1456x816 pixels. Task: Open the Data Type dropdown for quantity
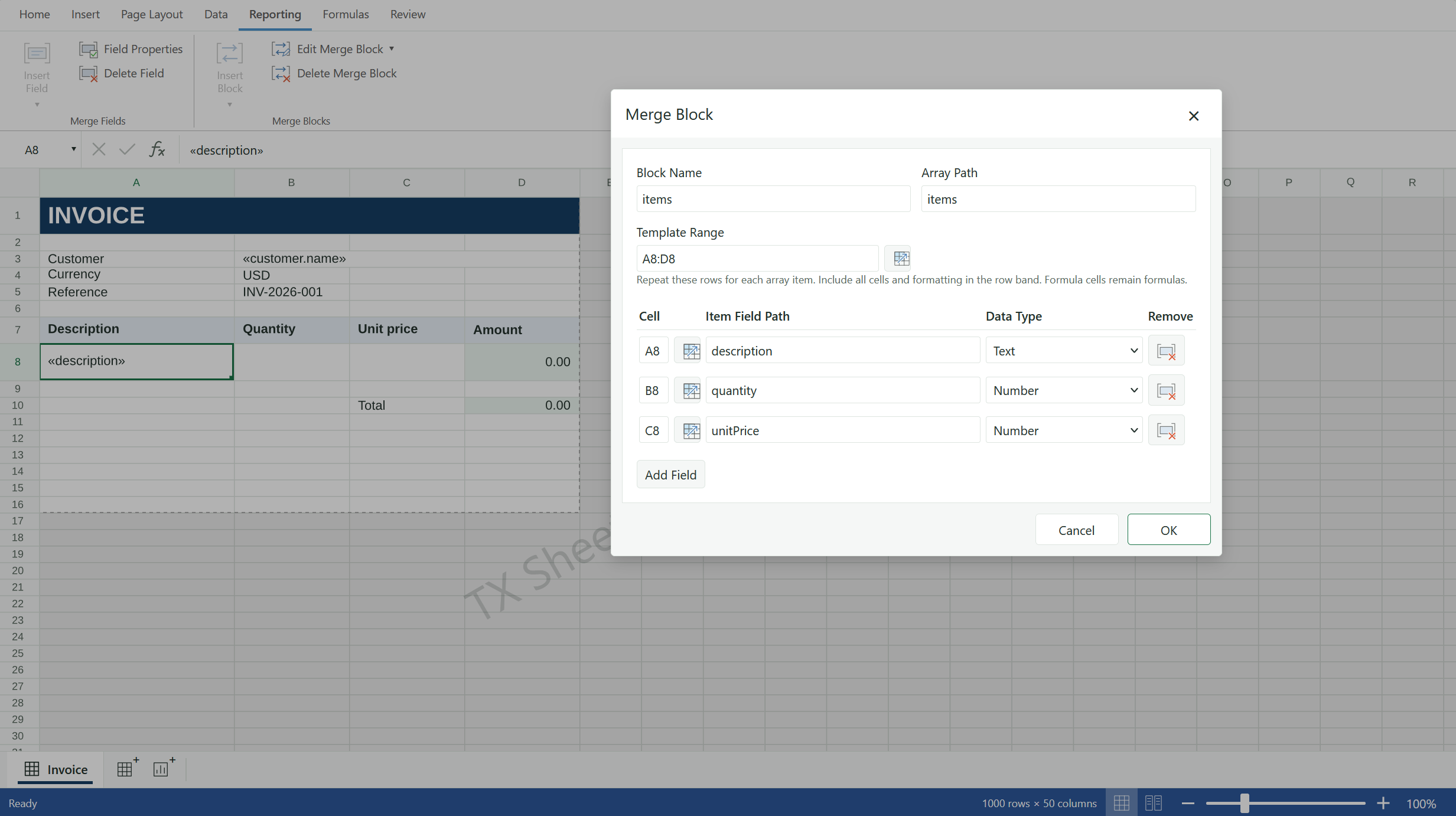(x=1064, y=390)
